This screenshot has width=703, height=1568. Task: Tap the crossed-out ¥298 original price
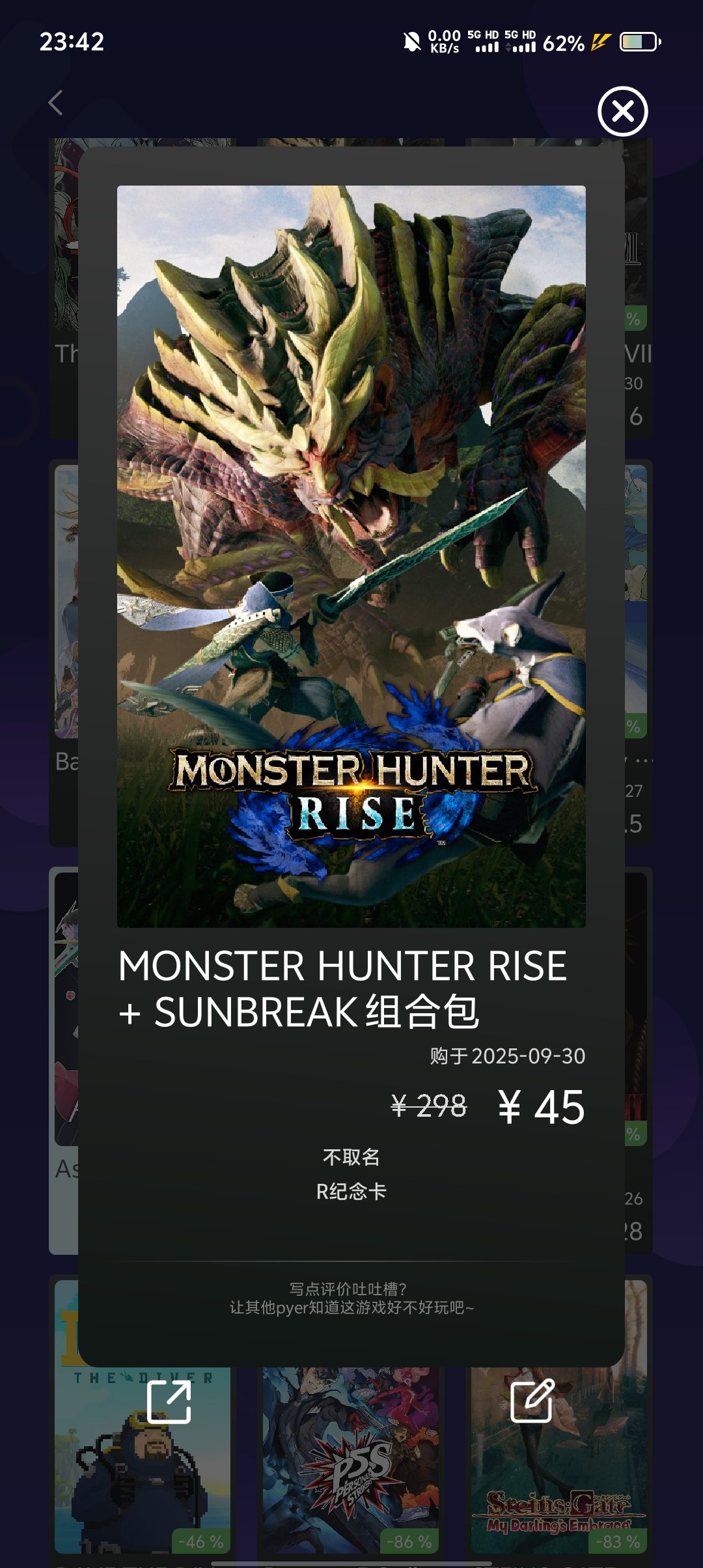429,1106
